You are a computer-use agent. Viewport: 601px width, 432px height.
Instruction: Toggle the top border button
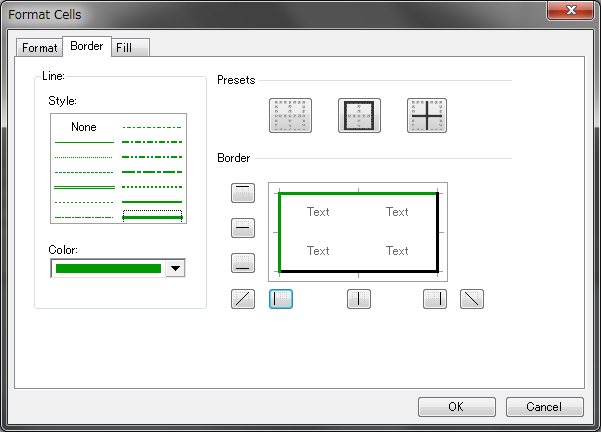click(x=243, y=193)
